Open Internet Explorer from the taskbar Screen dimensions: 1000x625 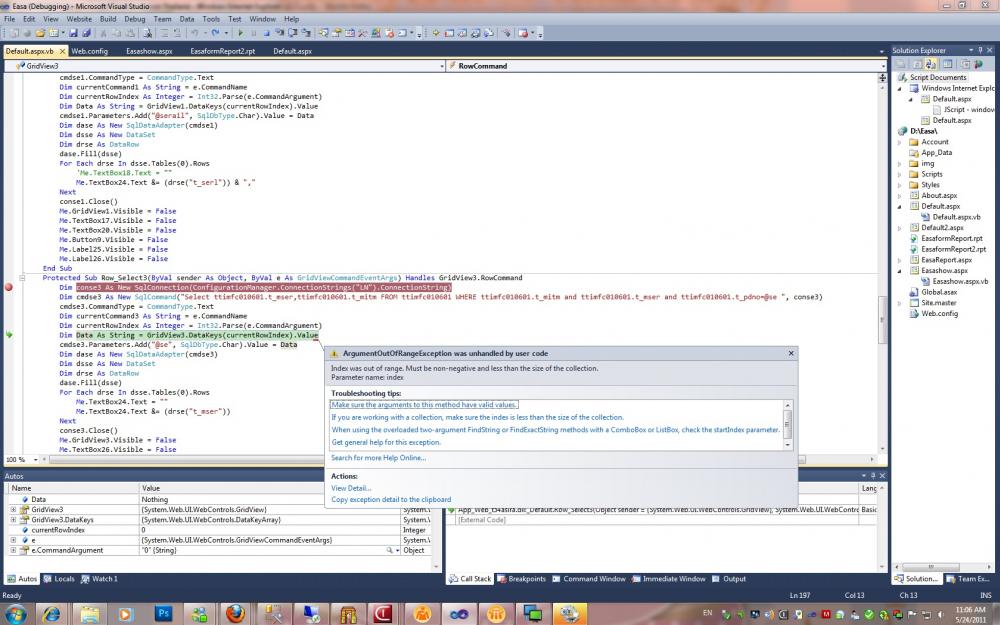(52, 614)
